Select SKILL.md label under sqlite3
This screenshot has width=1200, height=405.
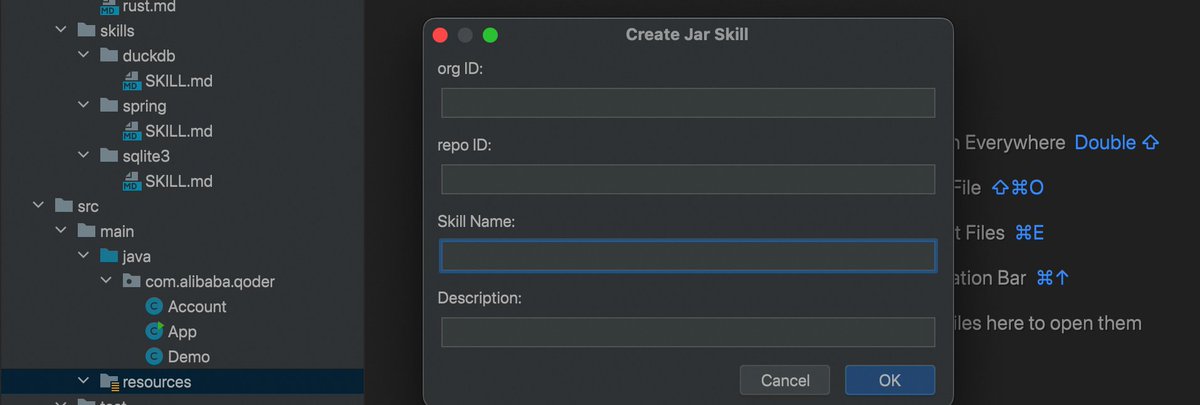tap(179, 181)
